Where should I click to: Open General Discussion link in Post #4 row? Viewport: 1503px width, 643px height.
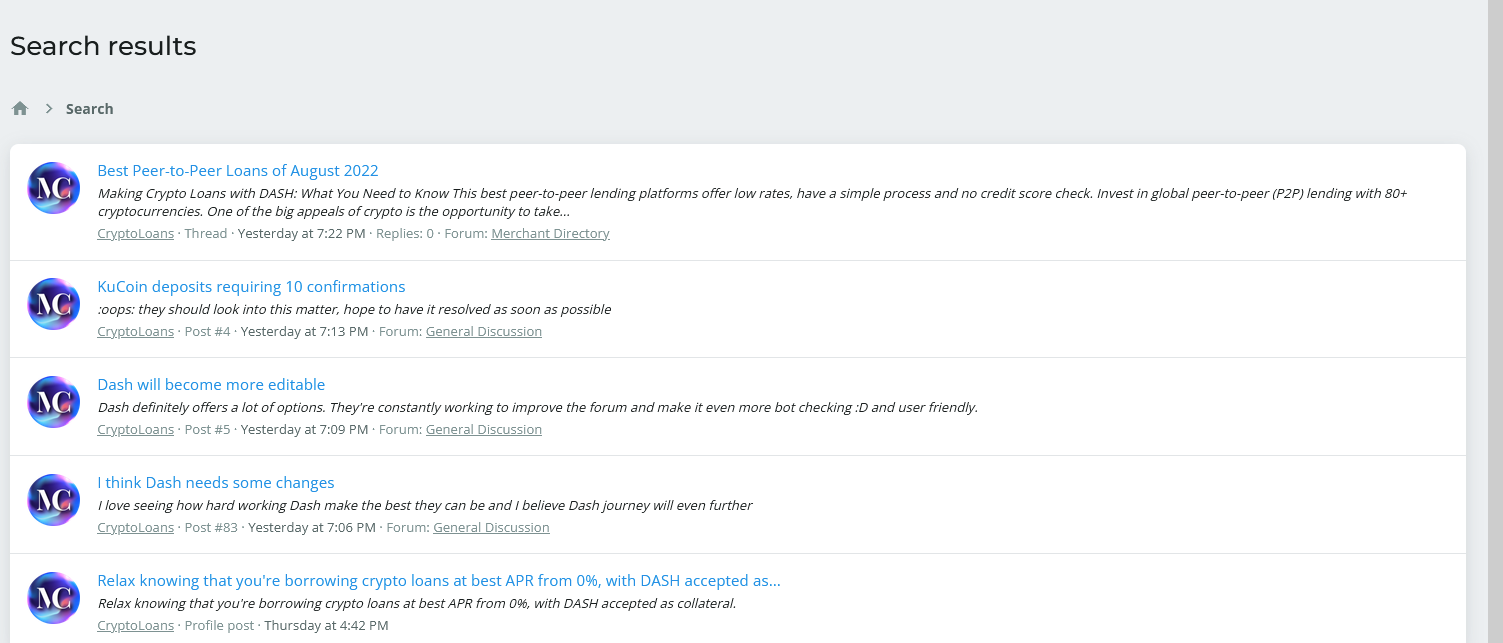484,331
